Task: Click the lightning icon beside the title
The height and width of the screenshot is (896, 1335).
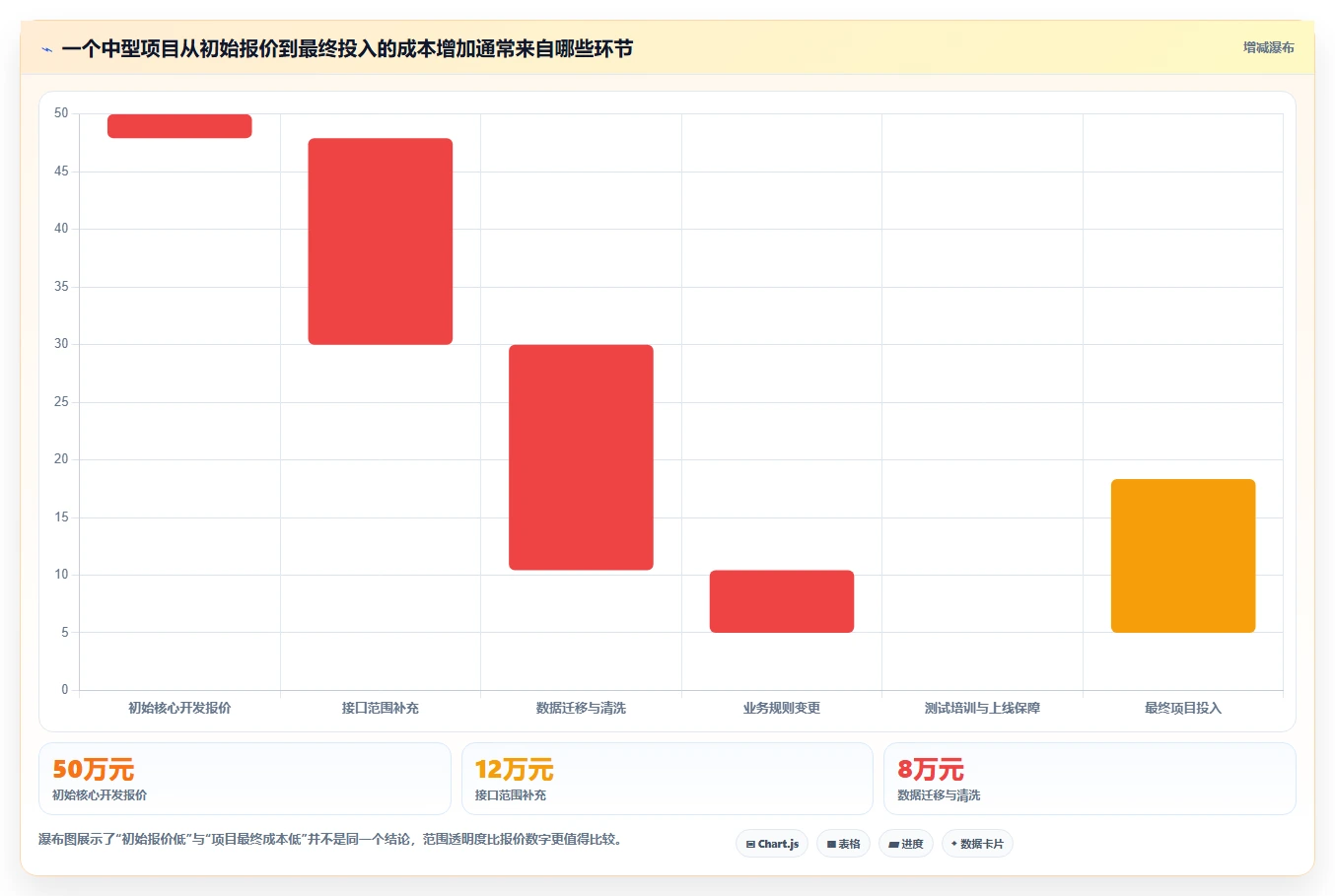Action: point(46,49)
